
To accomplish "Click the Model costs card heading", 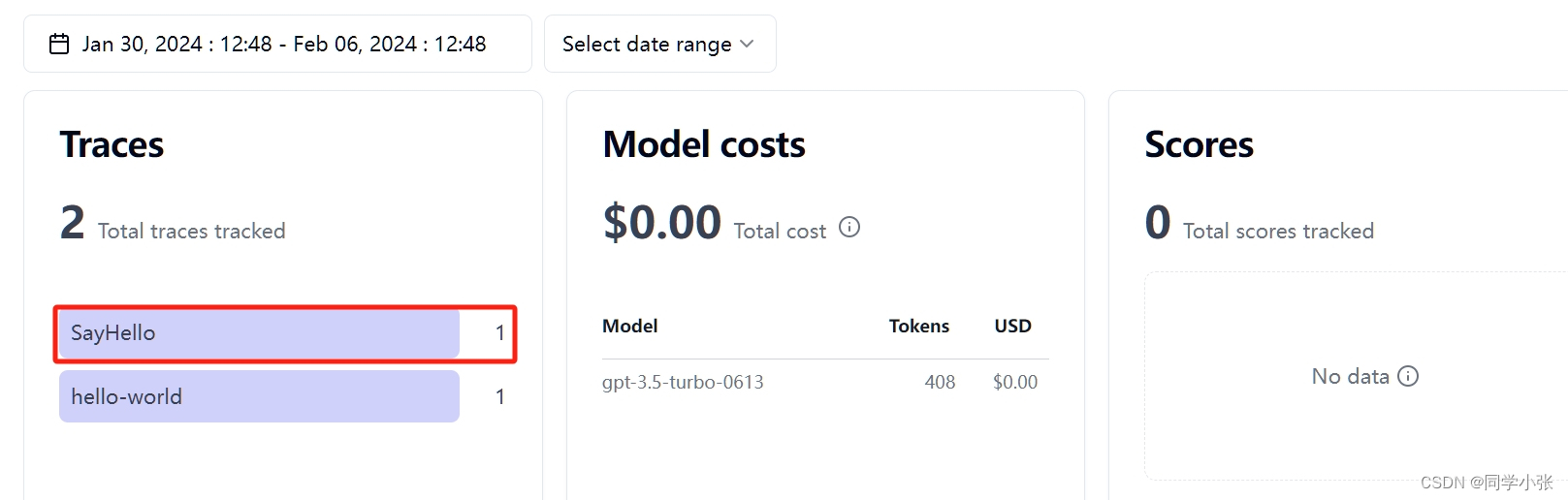I will (x=704, y=145).
